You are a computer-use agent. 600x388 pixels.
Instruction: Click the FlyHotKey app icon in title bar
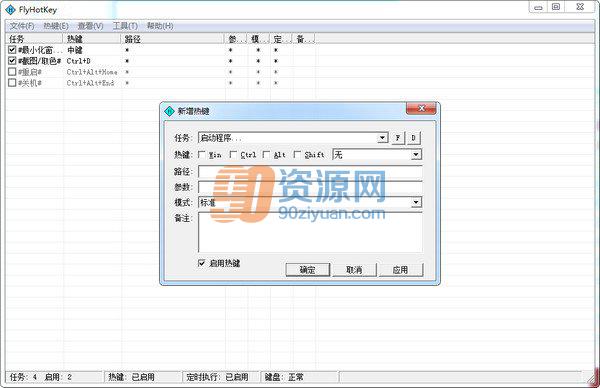(x=10, y=10)
